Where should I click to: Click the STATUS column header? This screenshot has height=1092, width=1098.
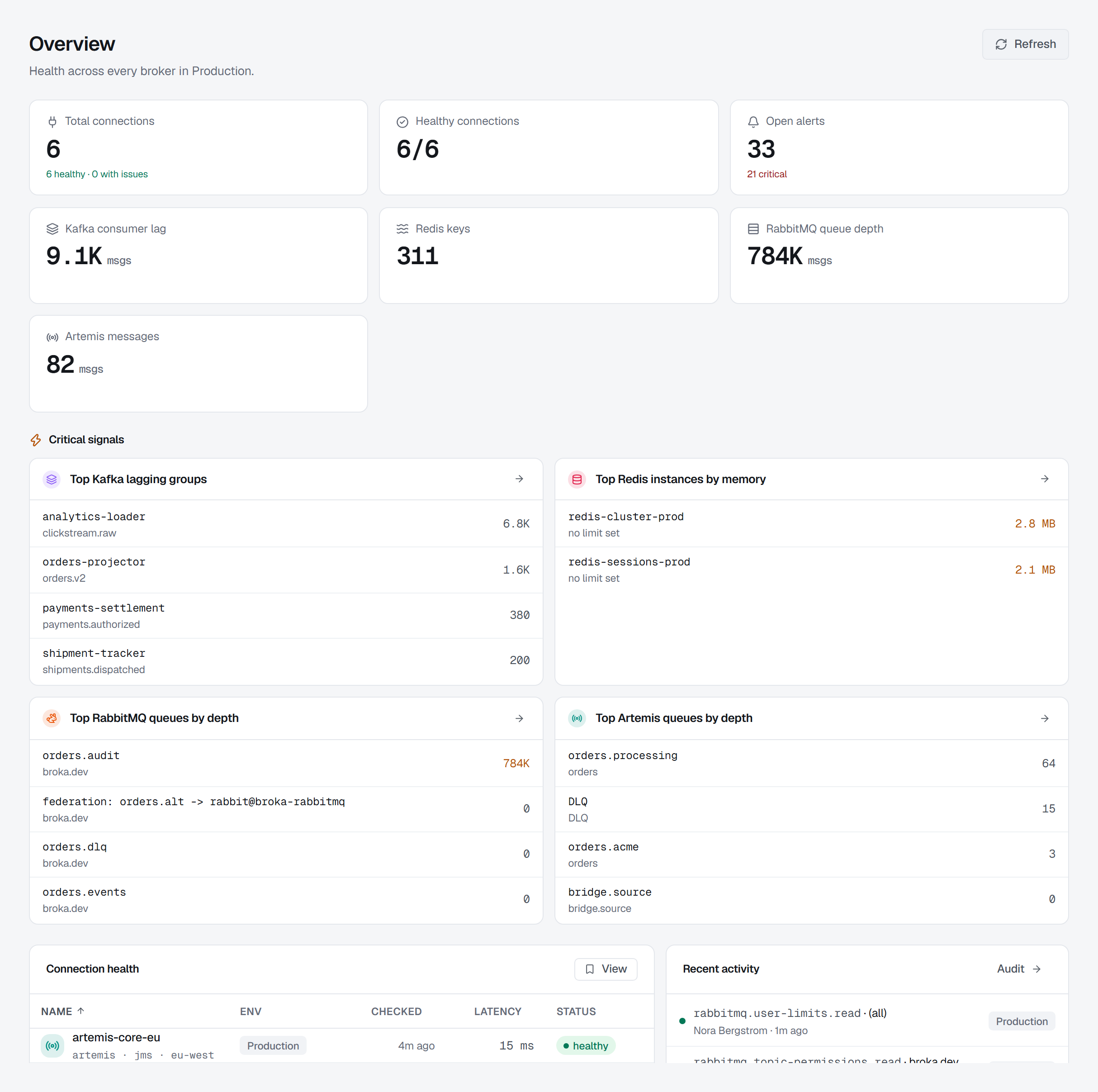[576, 1012]
